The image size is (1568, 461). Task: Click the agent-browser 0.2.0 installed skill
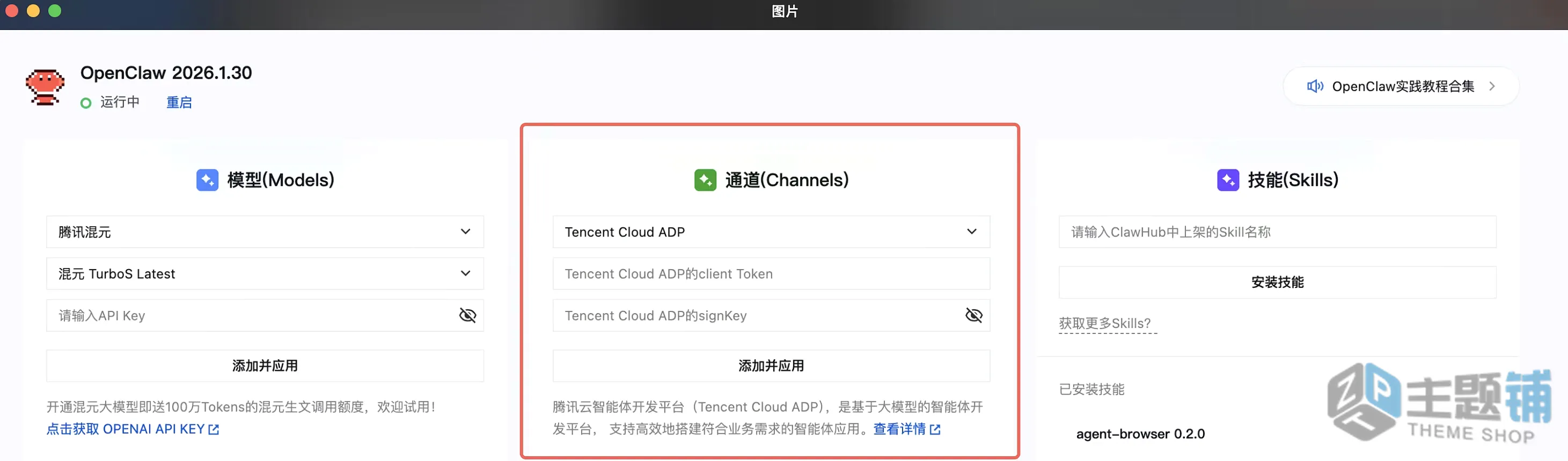point(1140,434)
